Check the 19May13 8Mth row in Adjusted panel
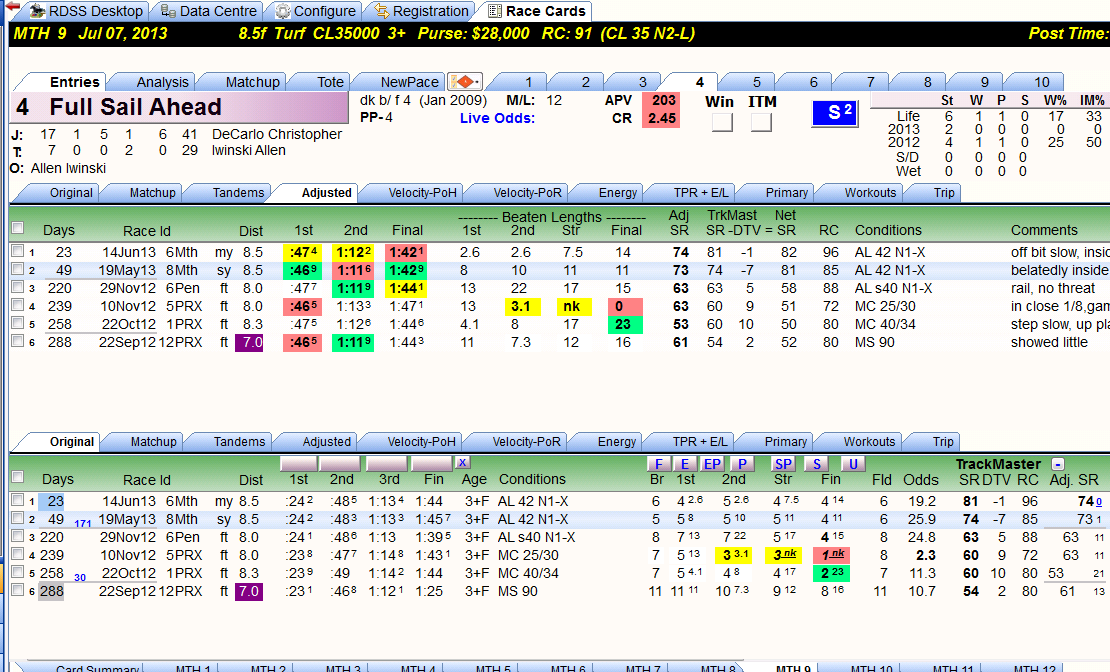1110x672 pixels. pos(18,269)
